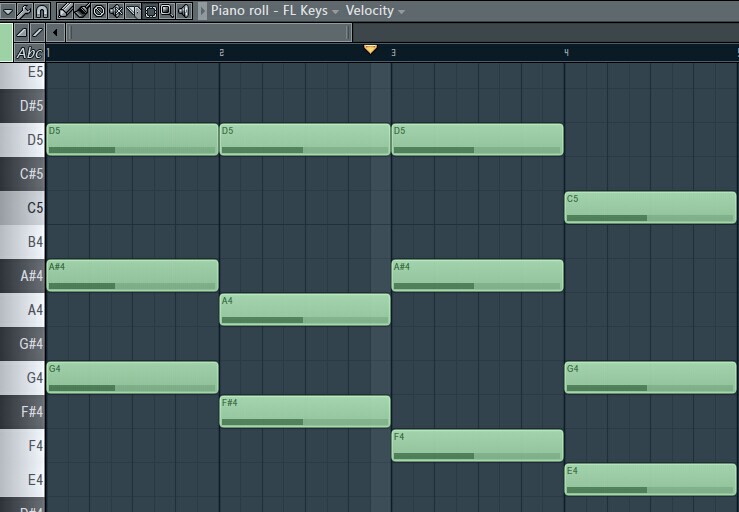Open the wrench Tools menu
Viewport: 739px width, 512px height.
coord(24,10)
